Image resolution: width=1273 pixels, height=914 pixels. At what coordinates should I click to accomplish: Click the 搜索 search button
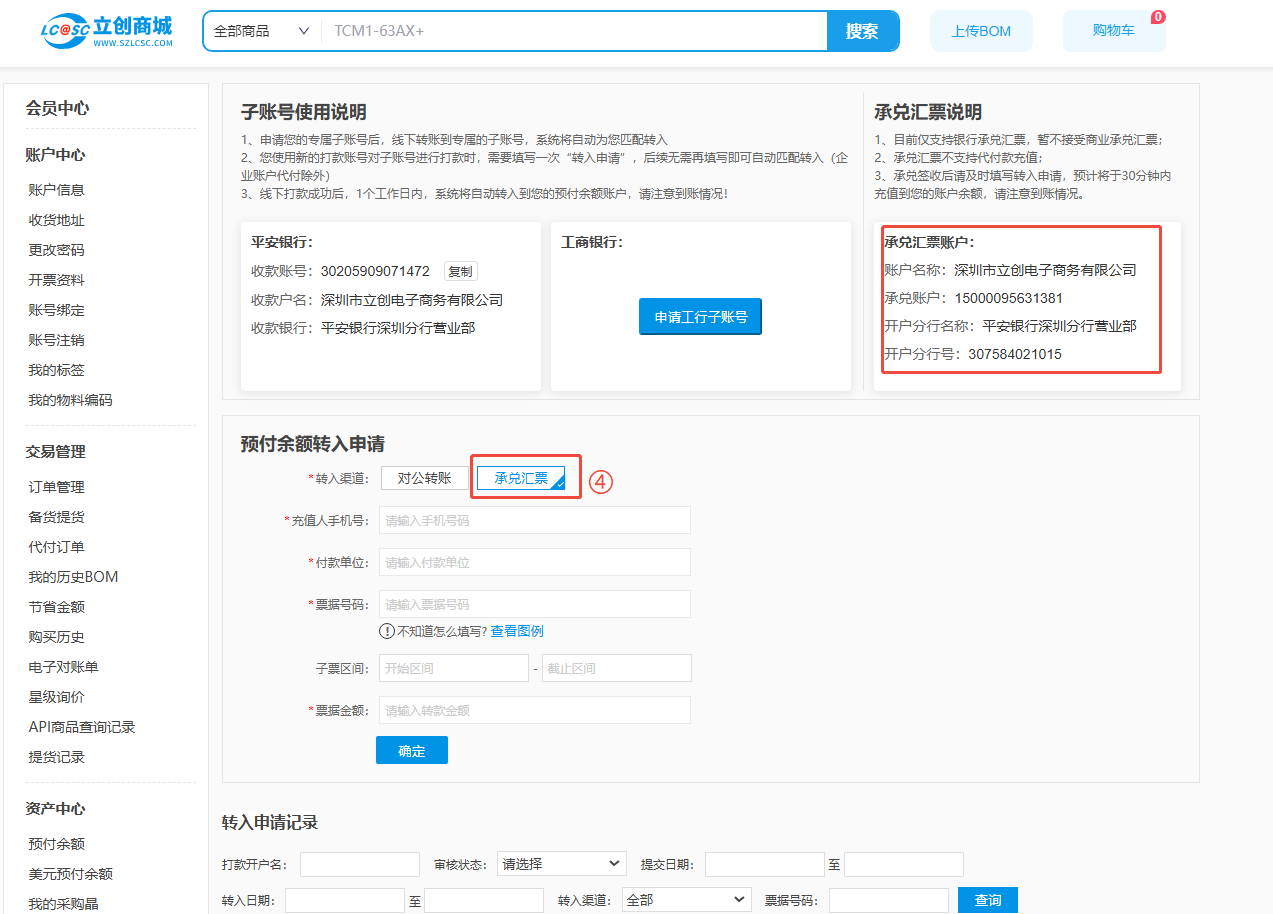862,31
